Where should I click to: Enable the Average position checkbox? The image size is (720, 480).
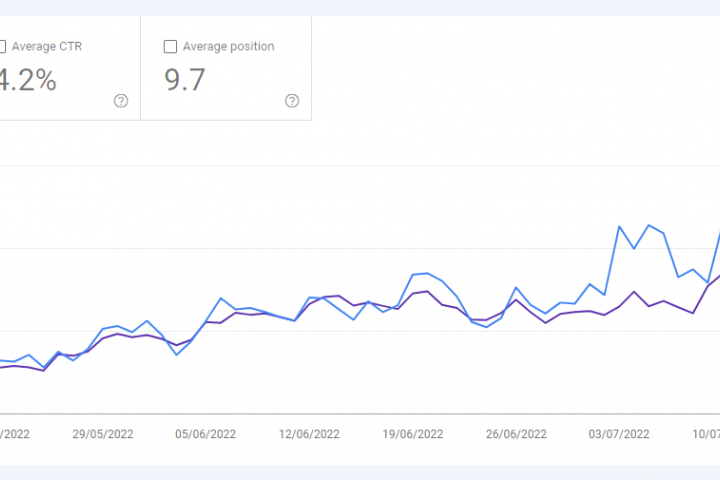(x=170, y=46)
